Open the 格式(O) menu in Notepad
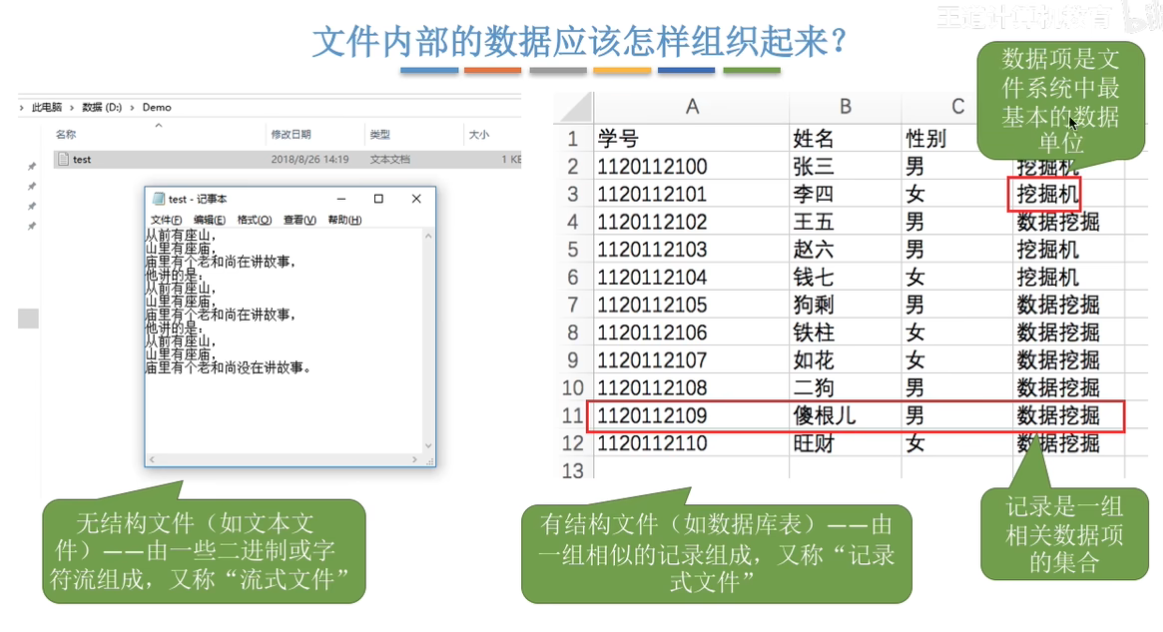Image resolution: width=1163 pixels, height=632 pixels. pyautogui.click(x=254, y=220)
